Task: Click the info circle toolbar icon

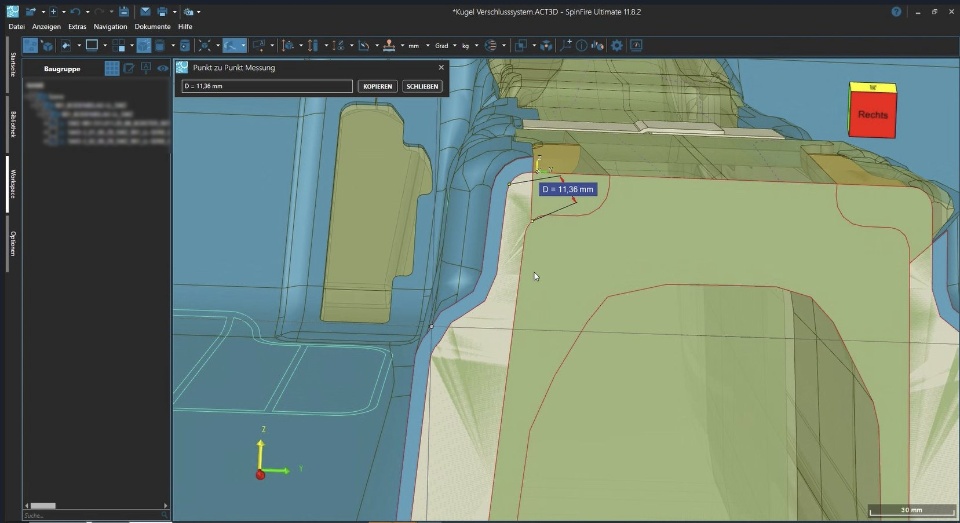Action: (x=581, y=45)
